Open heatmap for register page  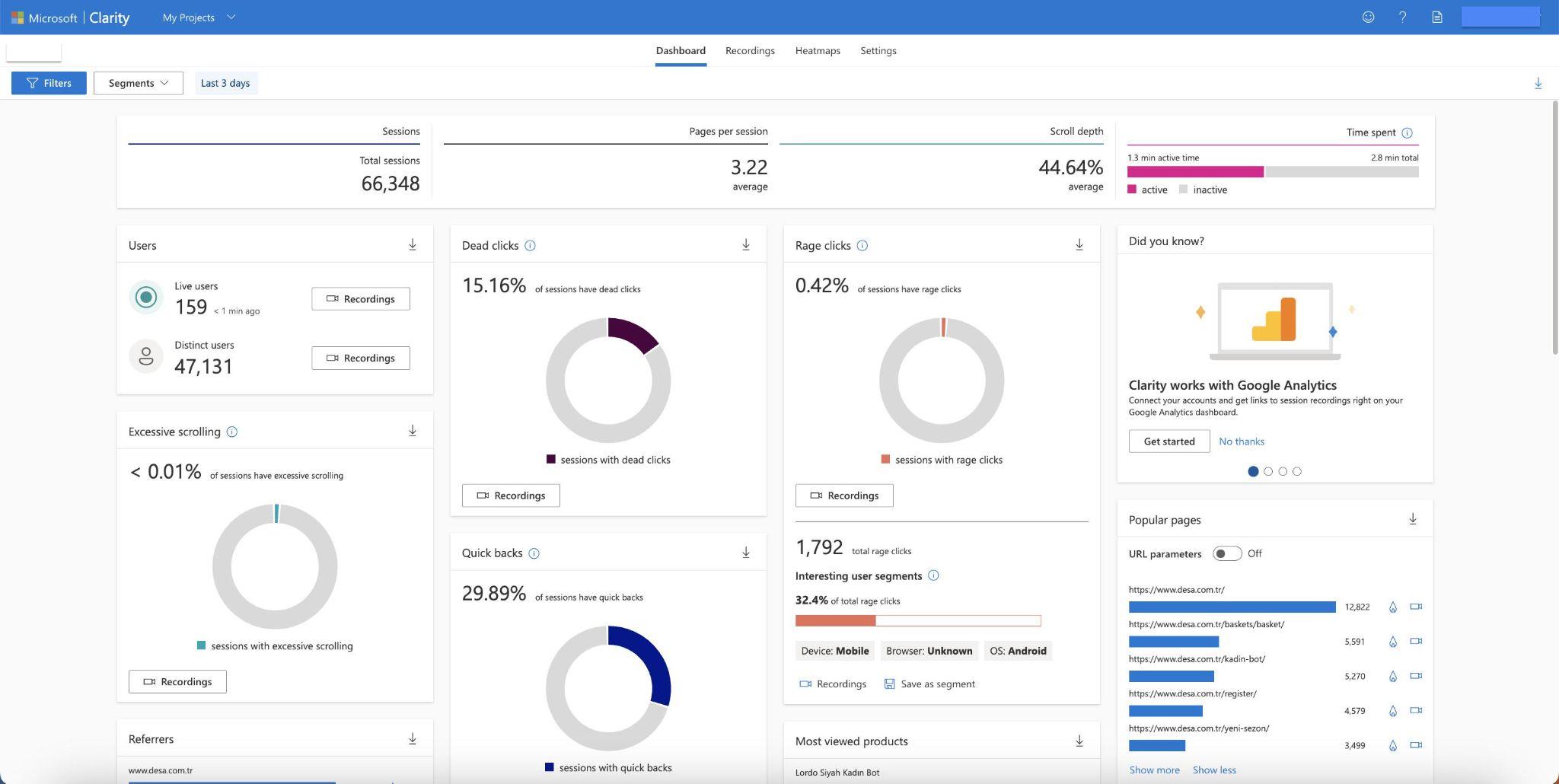click(1392, 711)
